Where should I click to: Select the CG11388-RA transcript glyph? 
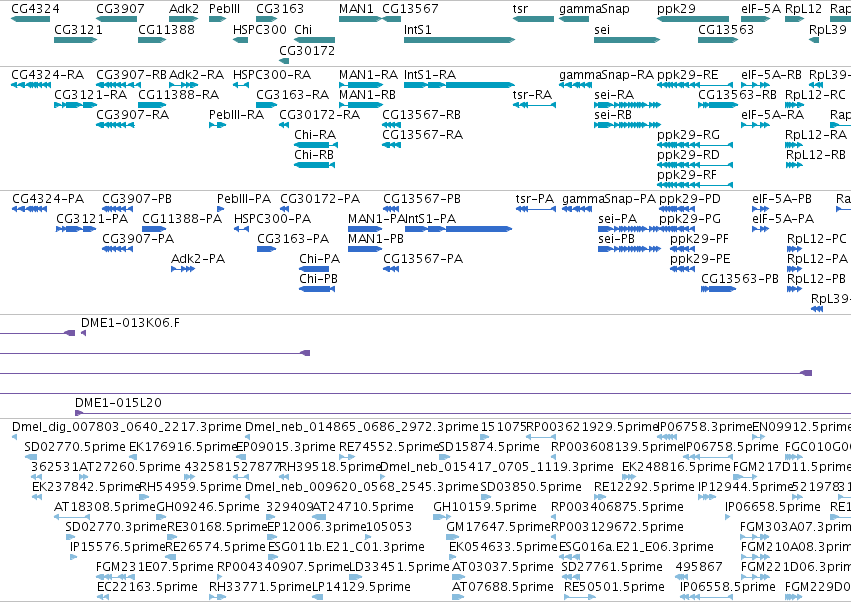pos(152,105)
